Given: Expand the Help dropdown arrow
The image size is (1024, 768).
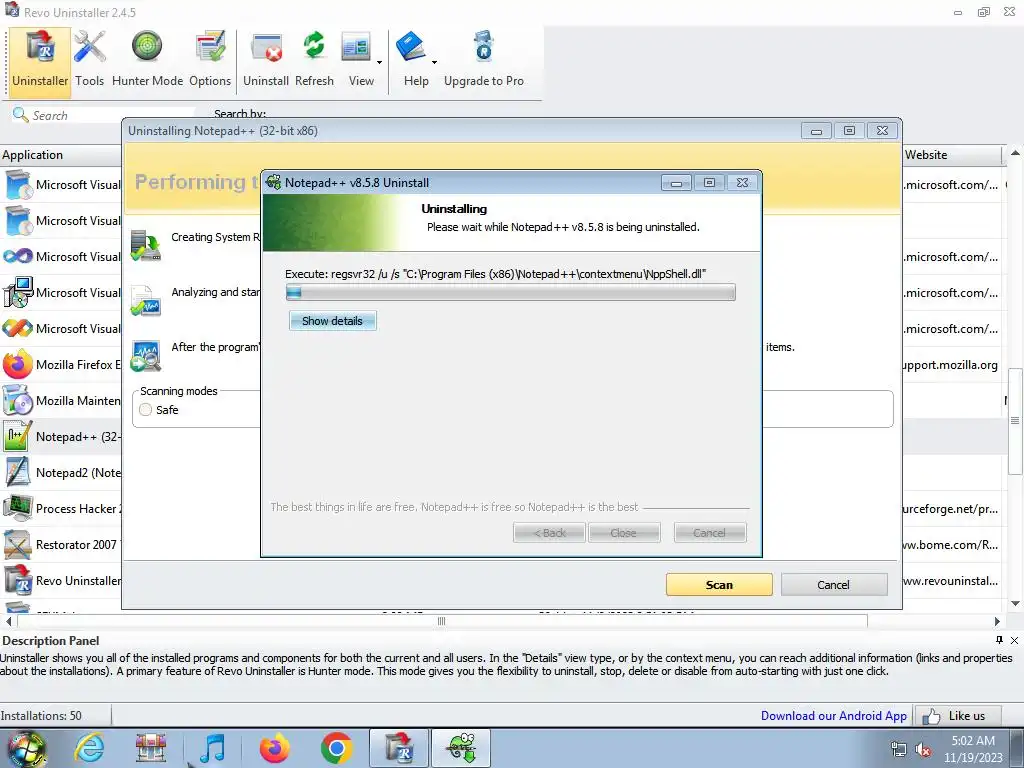Looking at the screenshot, I should point(434,63).
